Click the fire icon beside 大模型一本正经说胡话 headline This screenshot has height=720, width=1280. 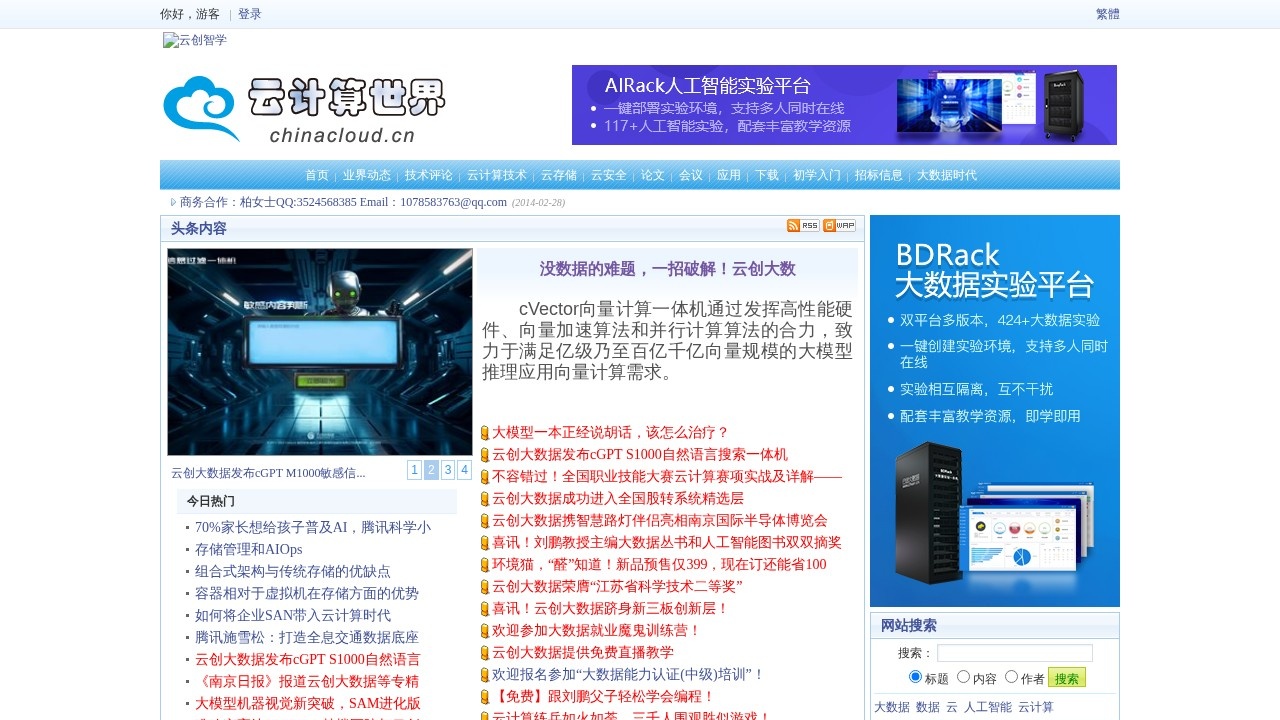486,432
